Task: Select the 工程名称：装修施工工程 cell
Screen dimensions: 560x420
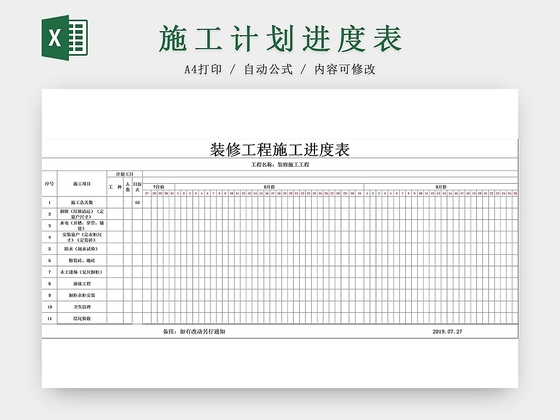Action: coord(280,165)
